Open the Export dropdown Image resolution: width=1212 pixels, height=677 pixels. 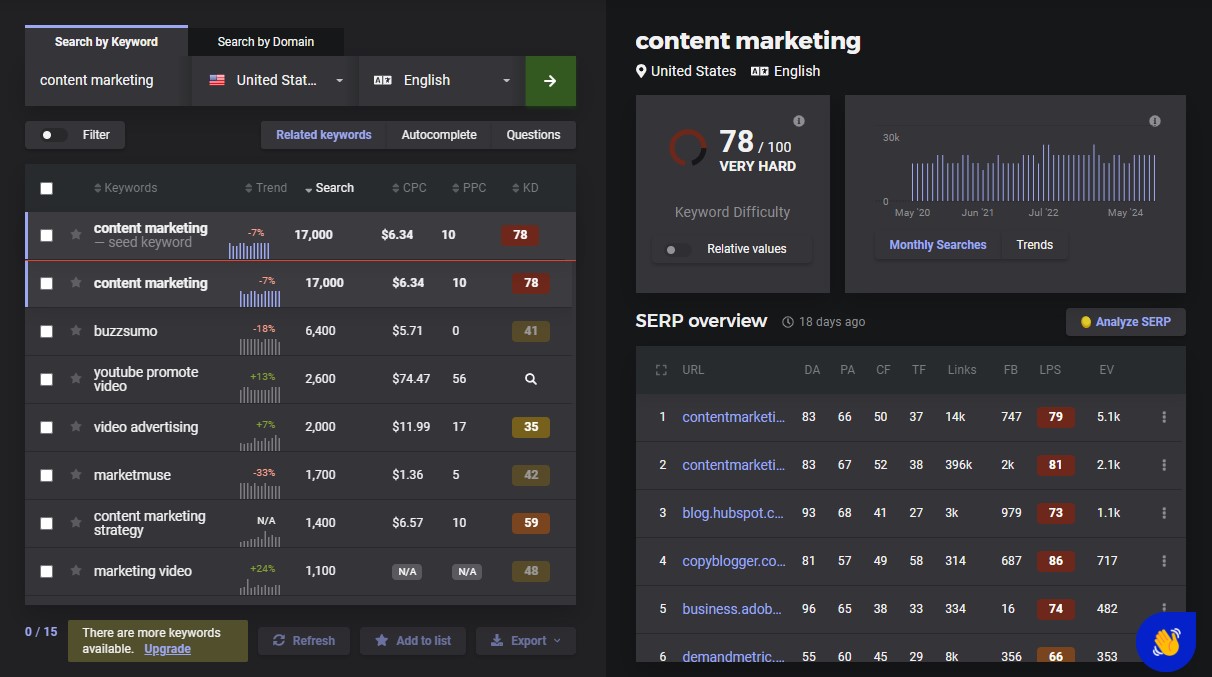click(x=526, y=641)
